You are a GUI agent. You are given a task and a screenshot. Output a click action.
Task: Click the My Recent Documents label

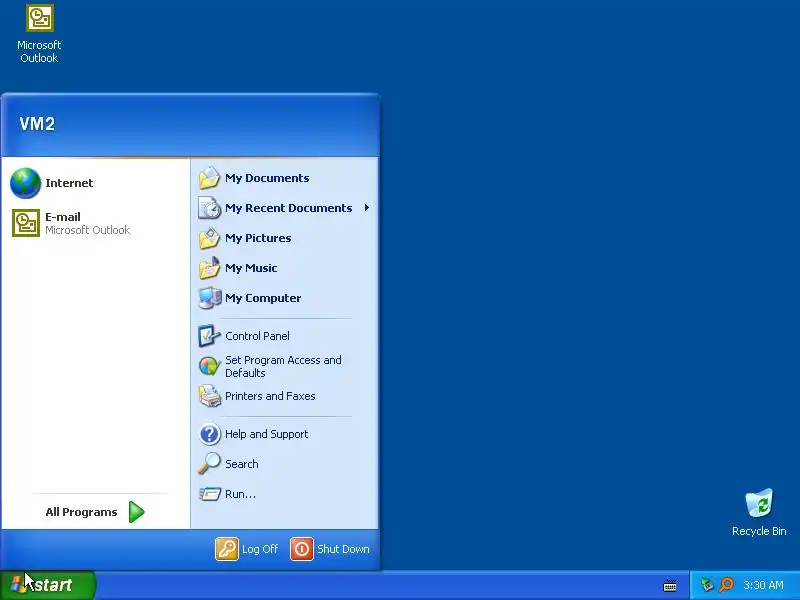tap(289, 208)
